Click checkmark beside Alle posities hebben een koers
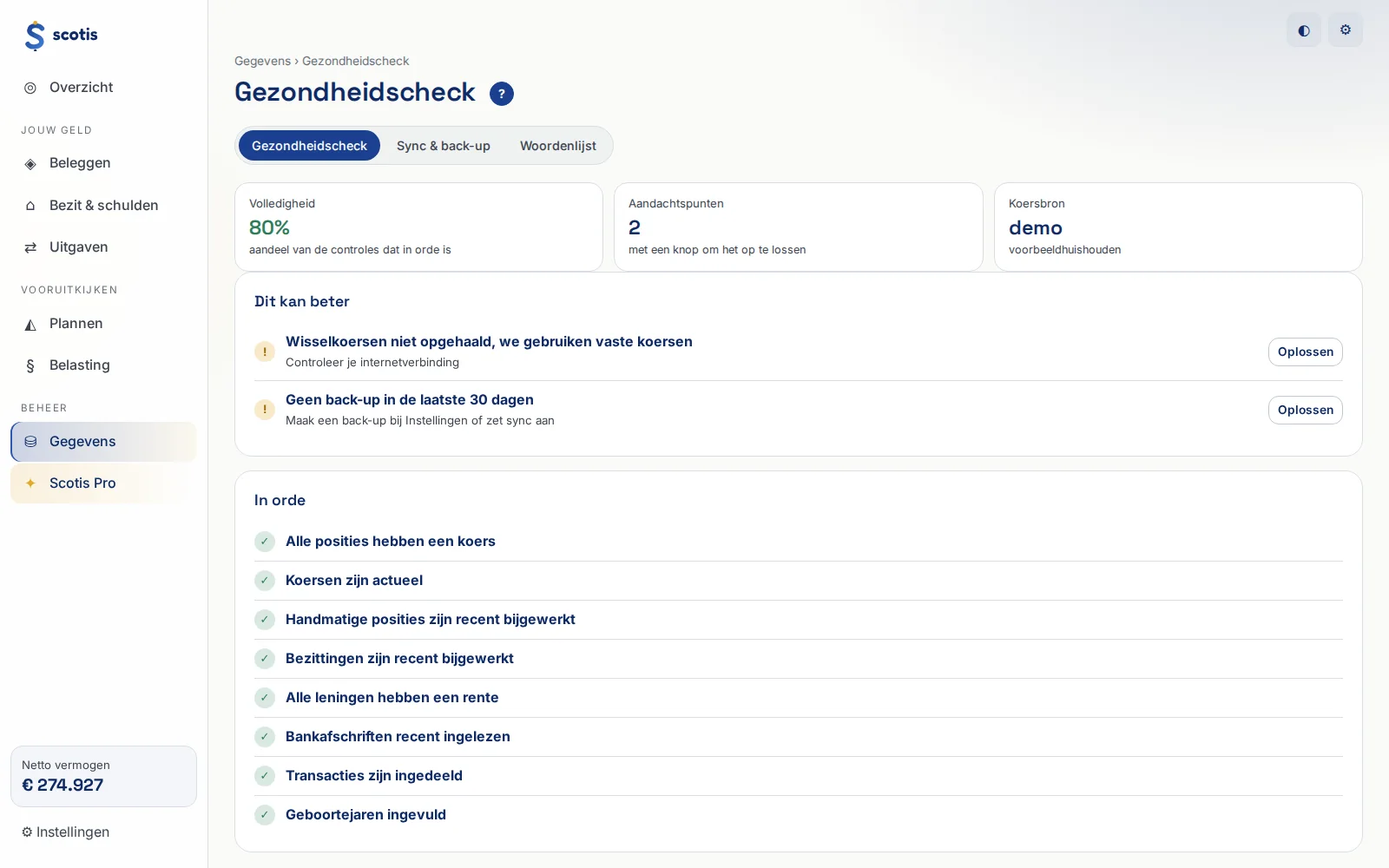 pos(265,542)
